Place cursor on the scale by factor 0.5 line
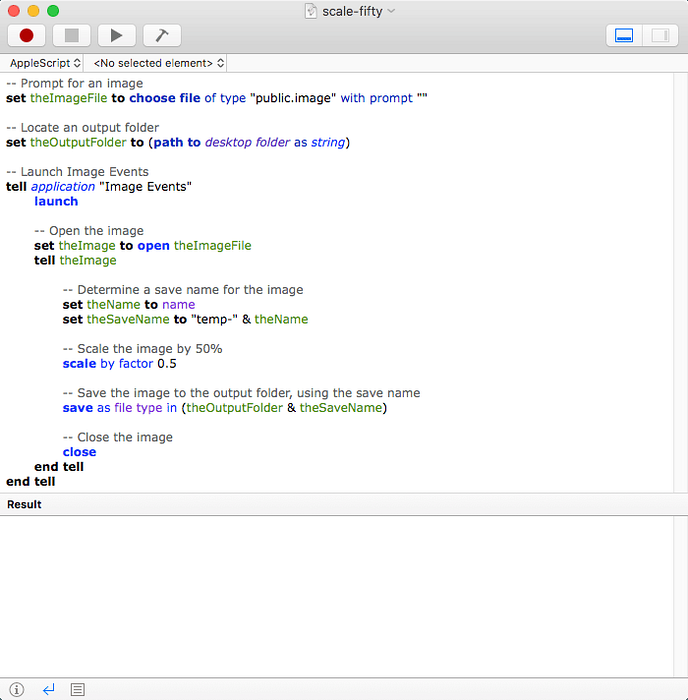The height and width of the screenshot is (700, 688). tap(119, 364)
